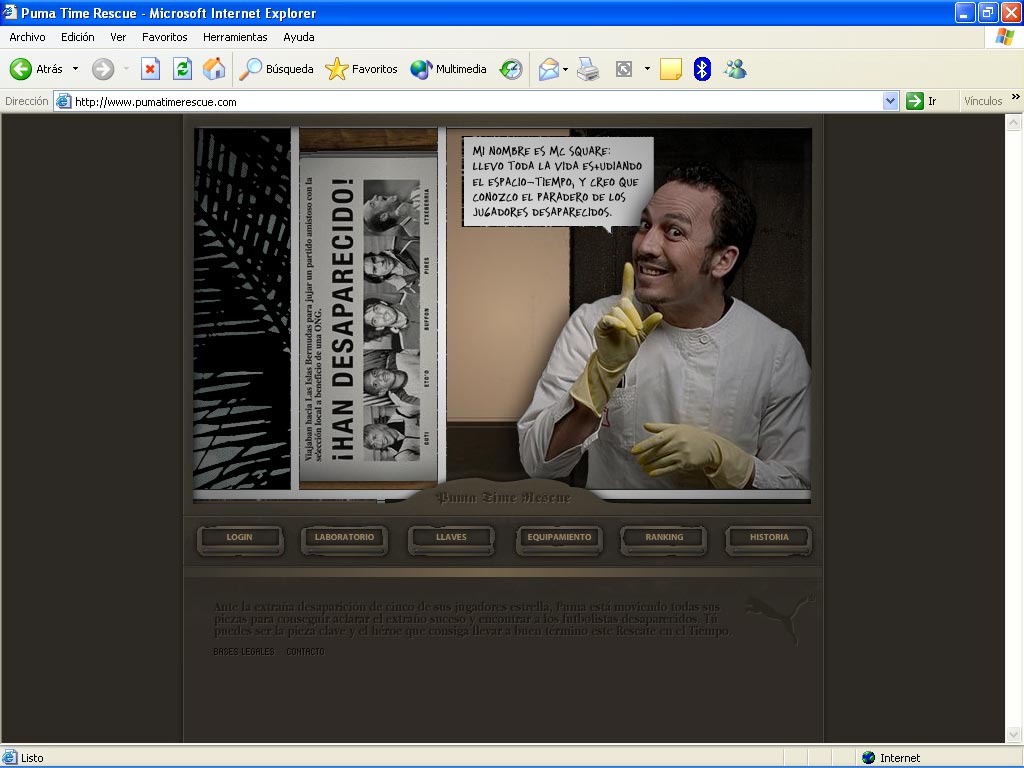The height and width of the screenshot is (768, 1024).
Task: Open the BASES LEGALES link
Action: click(x=244, y=652)
